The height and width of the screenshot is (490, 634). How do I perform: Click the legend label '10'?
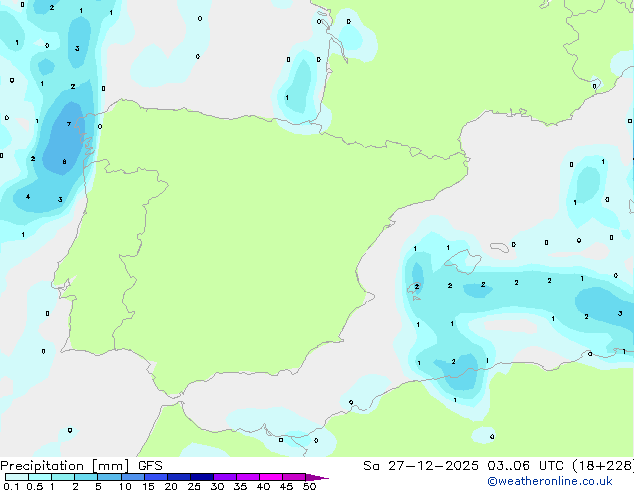point(125,486)
